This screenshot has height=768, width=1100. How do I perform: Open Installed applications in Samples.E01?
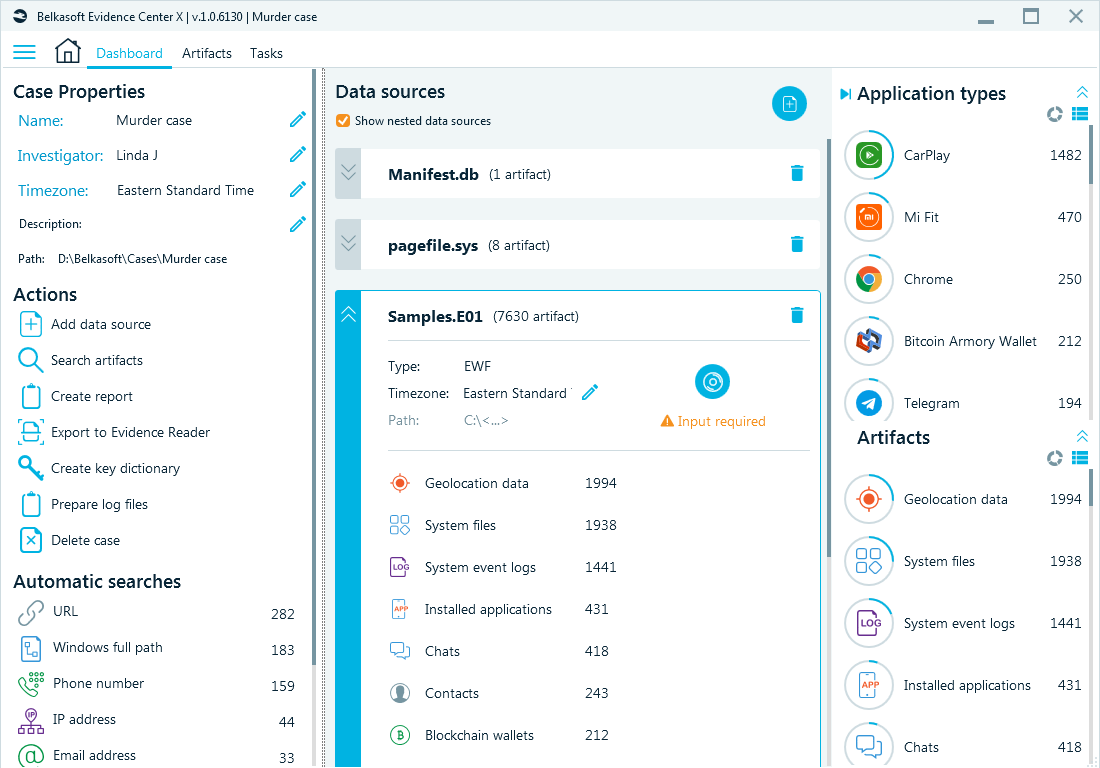pos(499,609)
